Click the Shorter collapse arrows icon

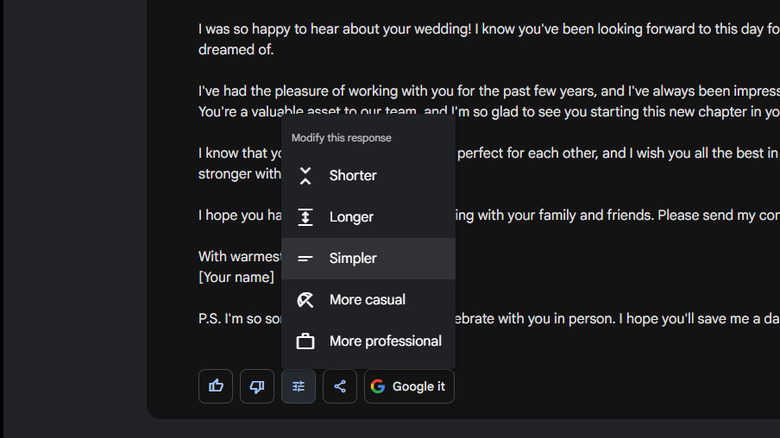click(x=306, y=176)
